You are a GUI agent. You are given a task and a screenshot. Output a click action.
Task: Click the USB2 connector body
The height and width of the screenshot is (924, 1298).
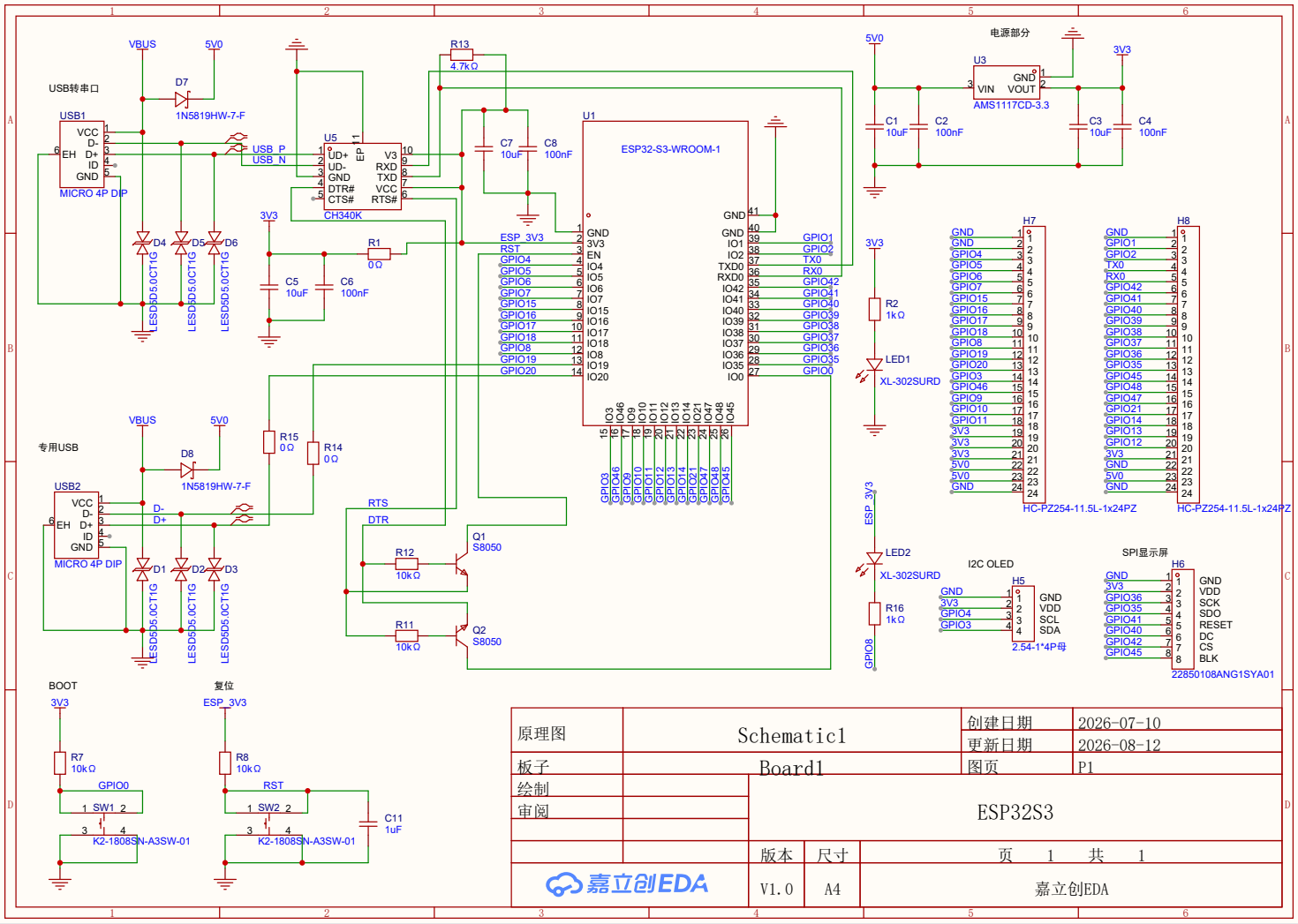76,525
